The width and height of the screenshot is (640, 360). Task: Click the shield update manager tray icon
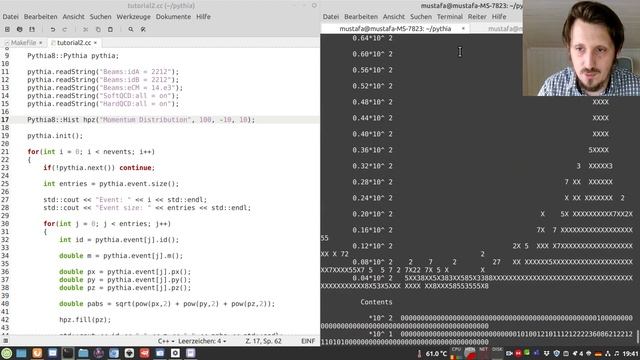tap(556, 353)
